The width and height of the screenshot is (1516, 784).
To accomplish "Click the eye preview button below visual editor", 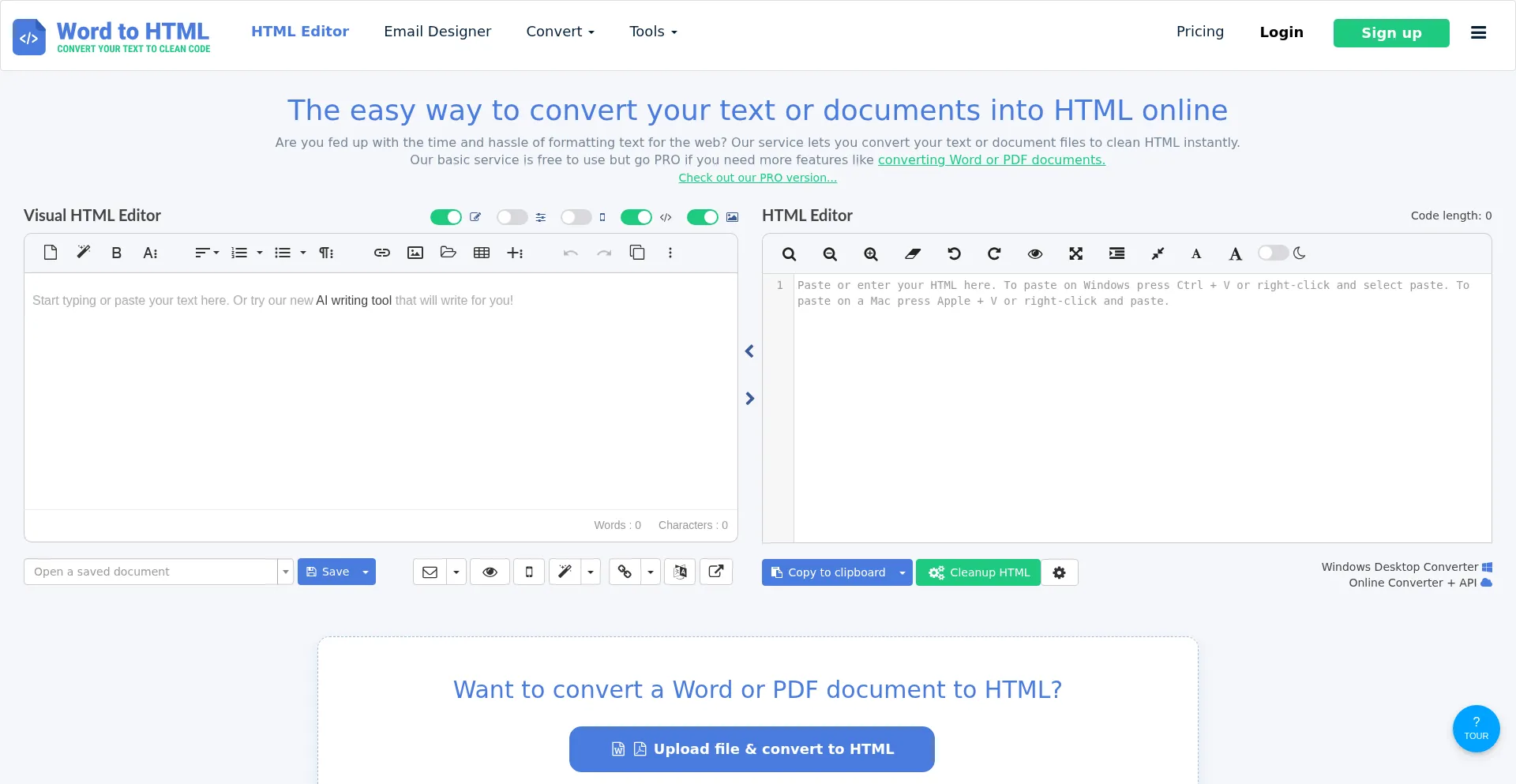I will [x=490, y=572].
